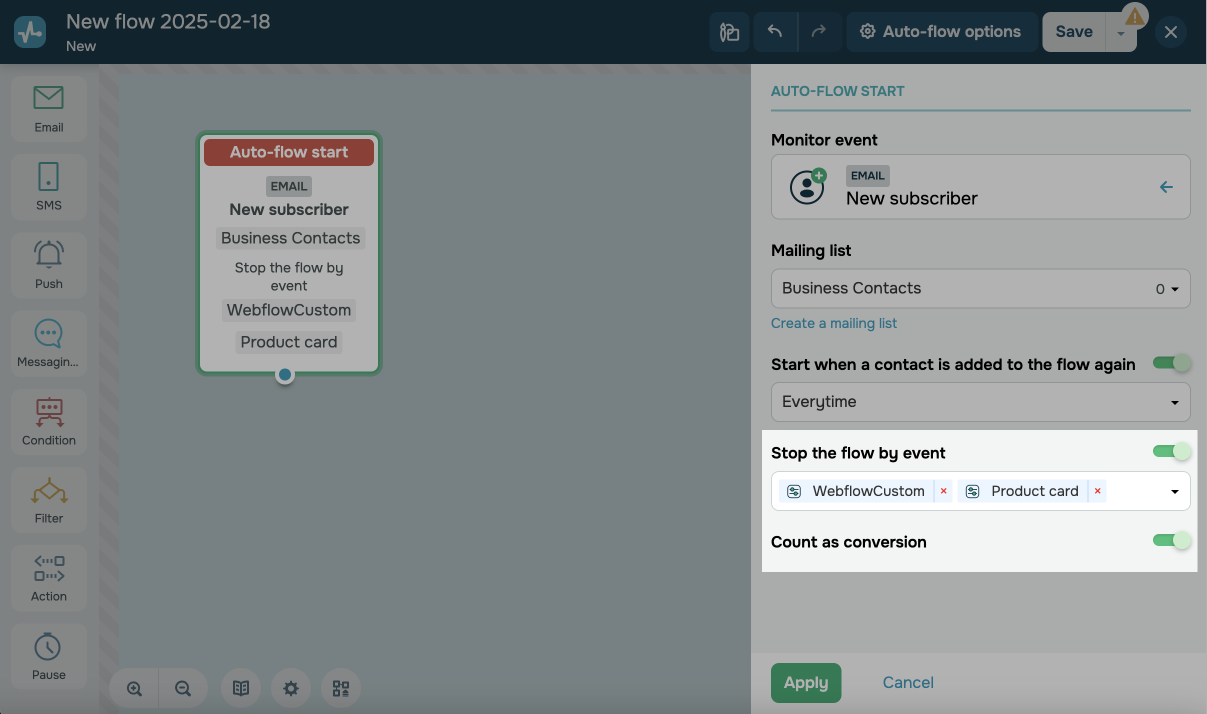Click the Action block in sidebar

point(48,577)
